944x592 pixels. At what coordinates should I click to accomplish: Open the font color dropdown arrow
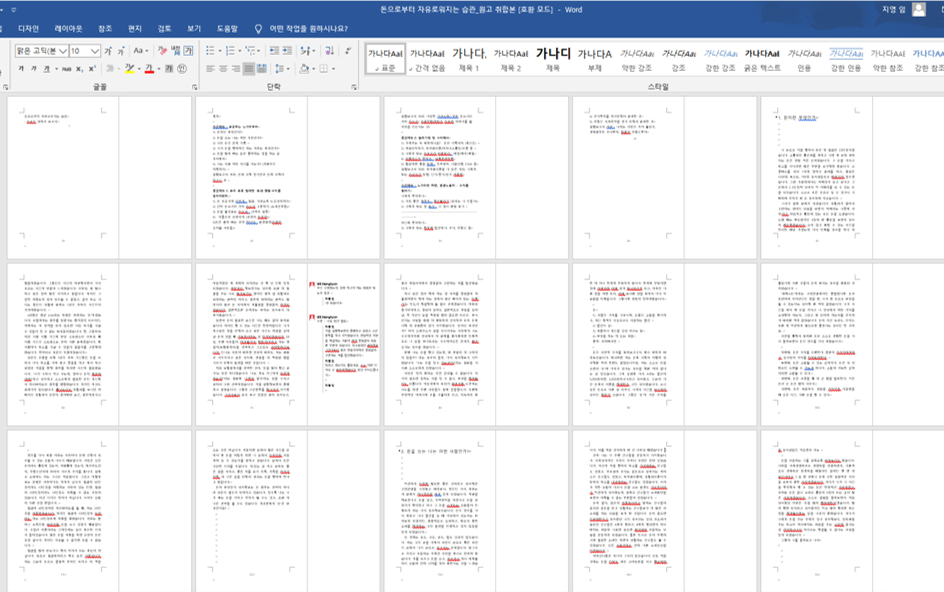(158, 69)
